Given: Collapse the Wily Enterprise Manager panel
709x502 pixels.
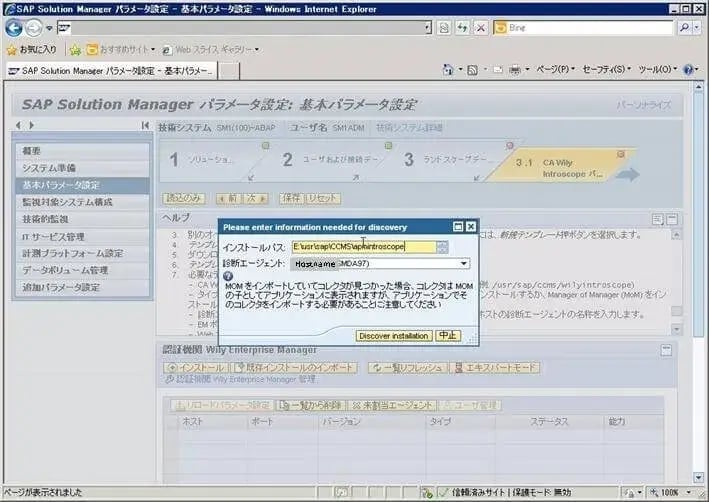Looking at the screenshot, I should pos(666,350).
